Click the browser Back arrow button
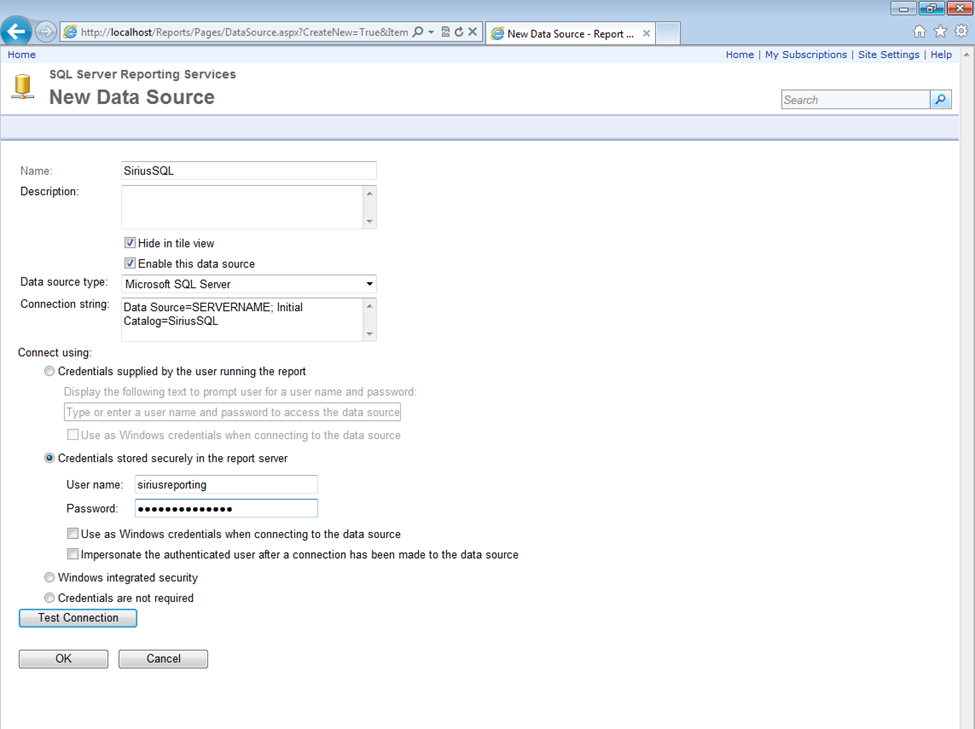Image resolution: width=975 pixels, height=729 pixels. (17, 31)
